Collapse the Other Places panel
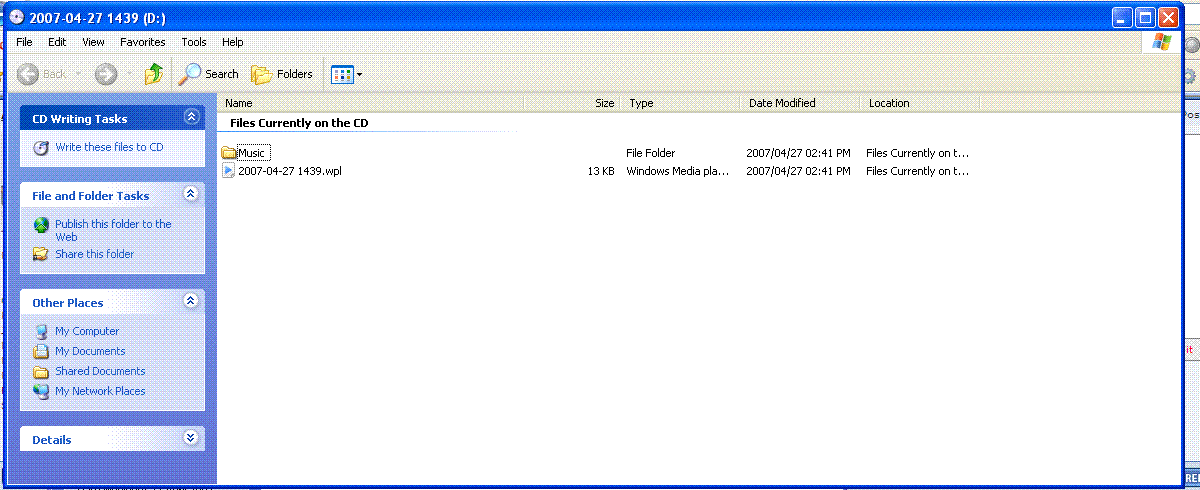This screenshot has height=490, width=1200. pos(192,302)
